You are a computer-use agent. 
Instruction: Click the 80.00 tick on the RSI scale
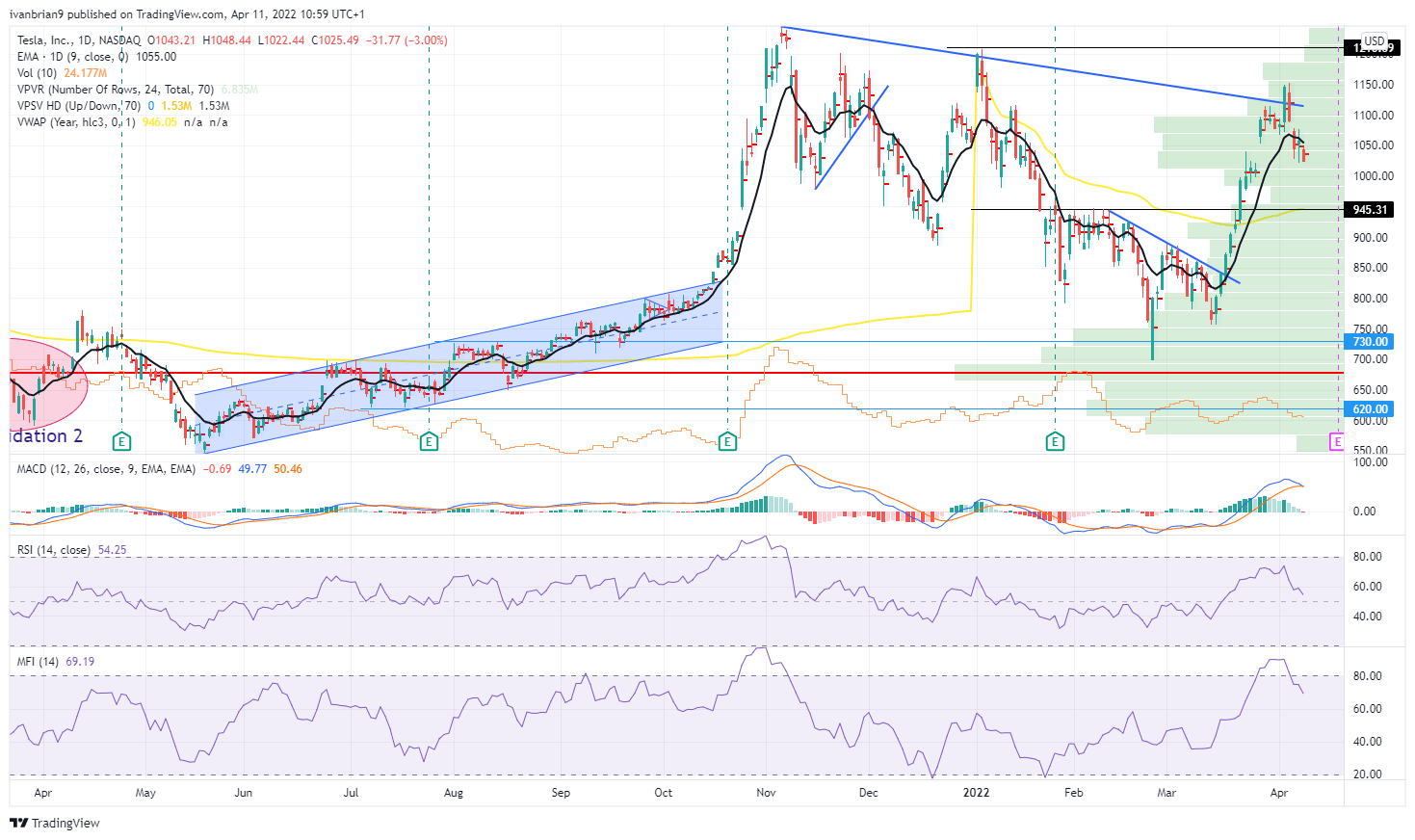click(1368, 557)
